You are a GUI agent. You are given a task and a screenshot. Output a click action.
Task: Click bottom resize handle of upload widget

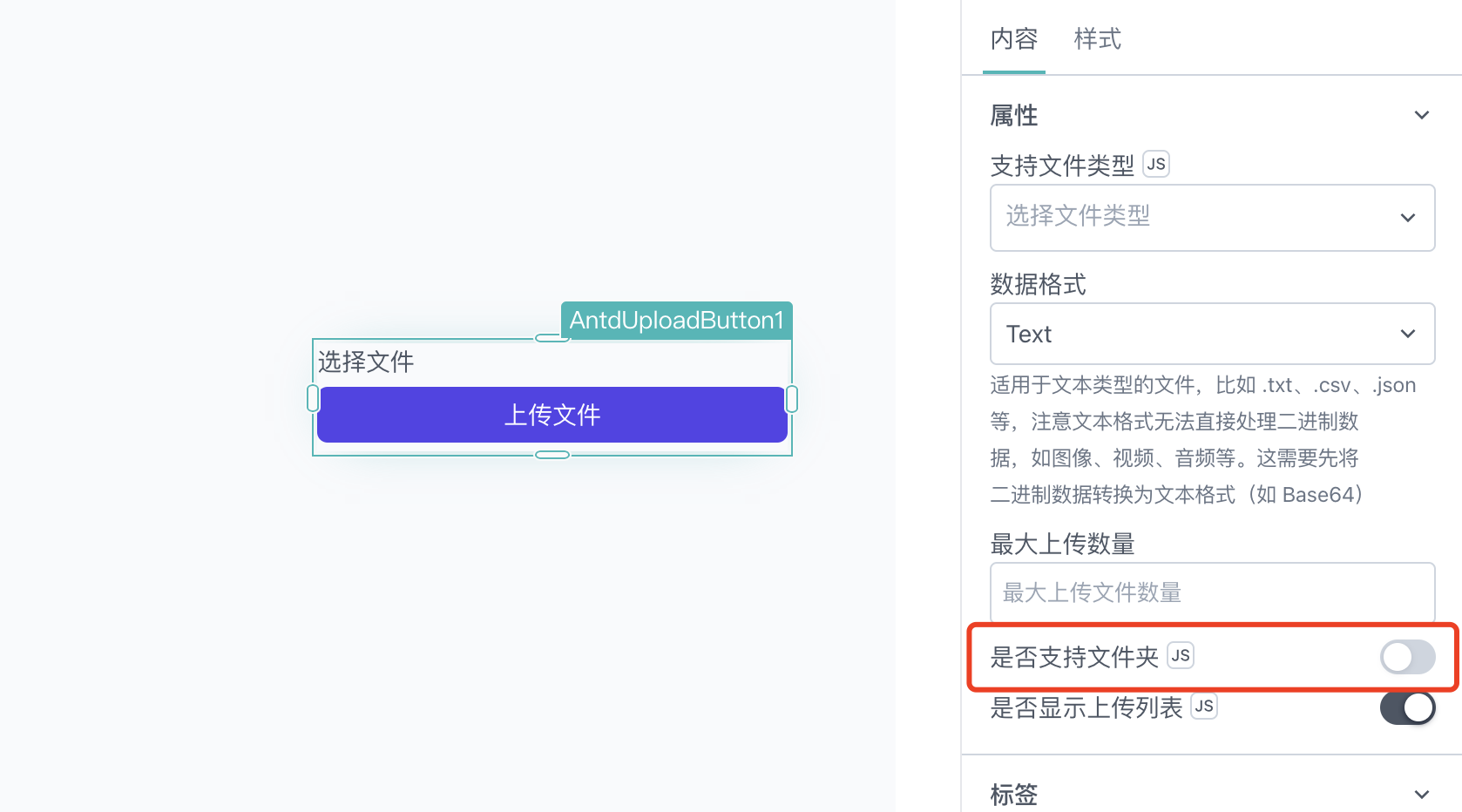[552, 455]
